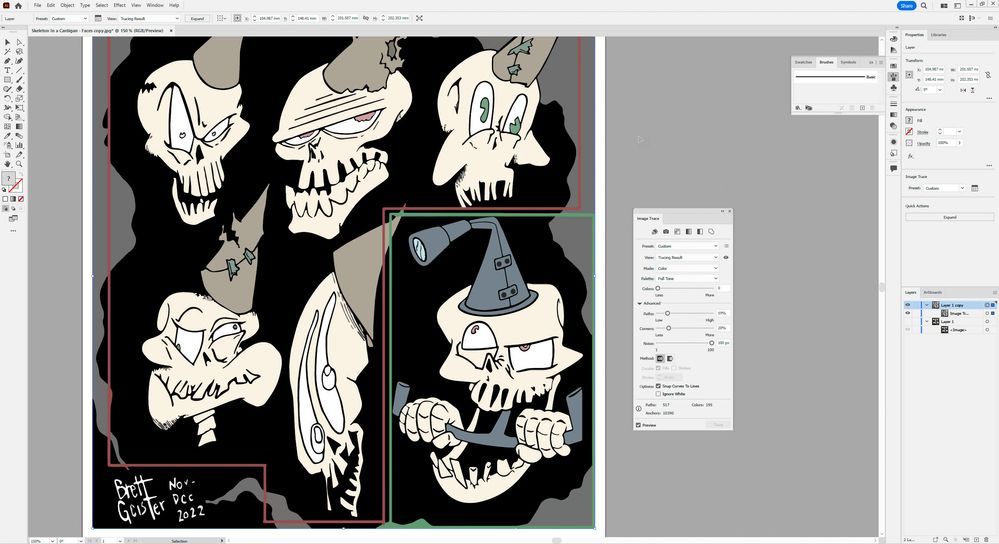Select the Line Segment tool
999x544 pixels.
point(19,70)
